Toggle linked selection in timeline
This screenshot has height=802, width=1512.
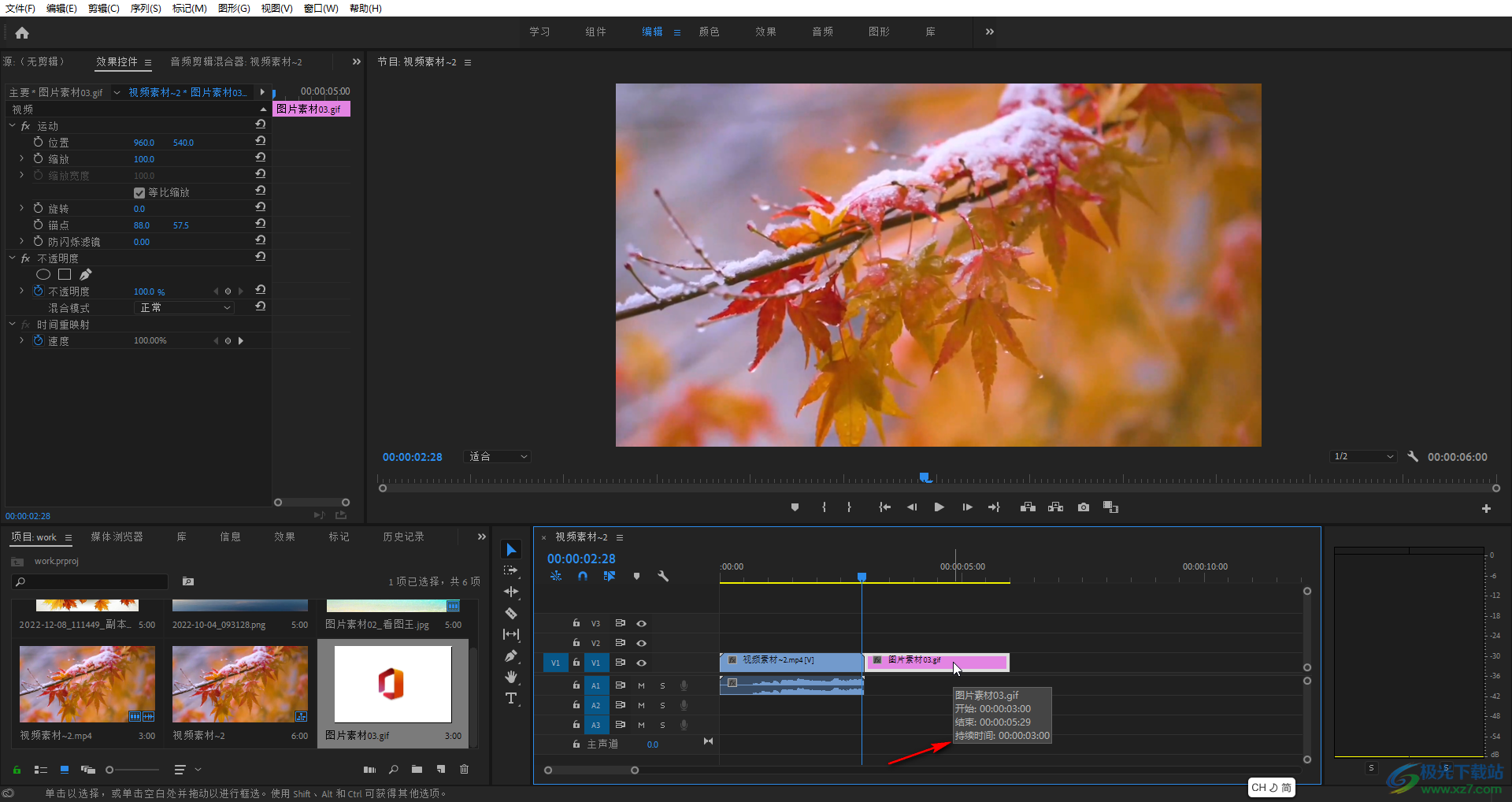[610, 576]
